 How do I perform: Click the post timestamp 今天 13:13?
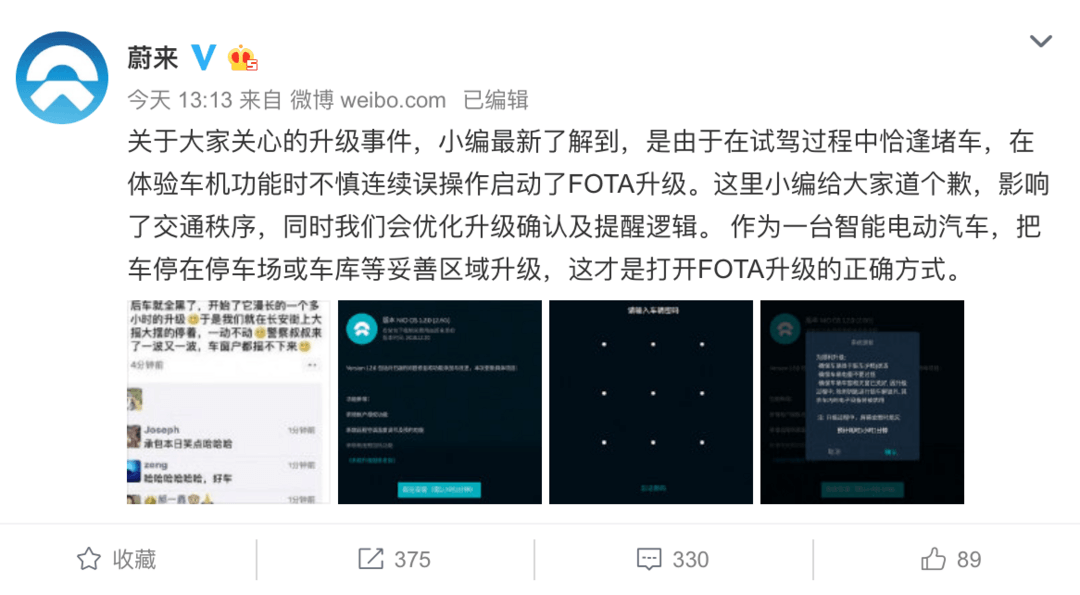coord(180,101)
